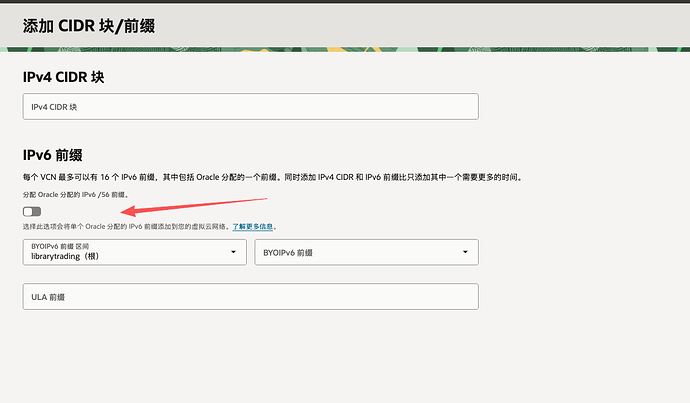The height and width of the screenshot is (403, 690).
Task: Click the gray knob of IPv6 switch
Action: click(x=28, y=211)
